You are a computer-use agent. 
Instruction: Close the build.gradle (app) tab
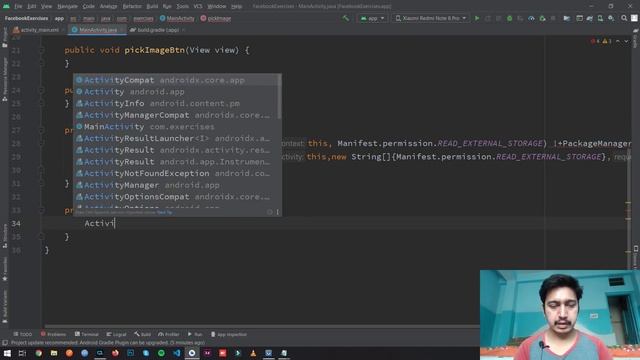coord(184,30)
